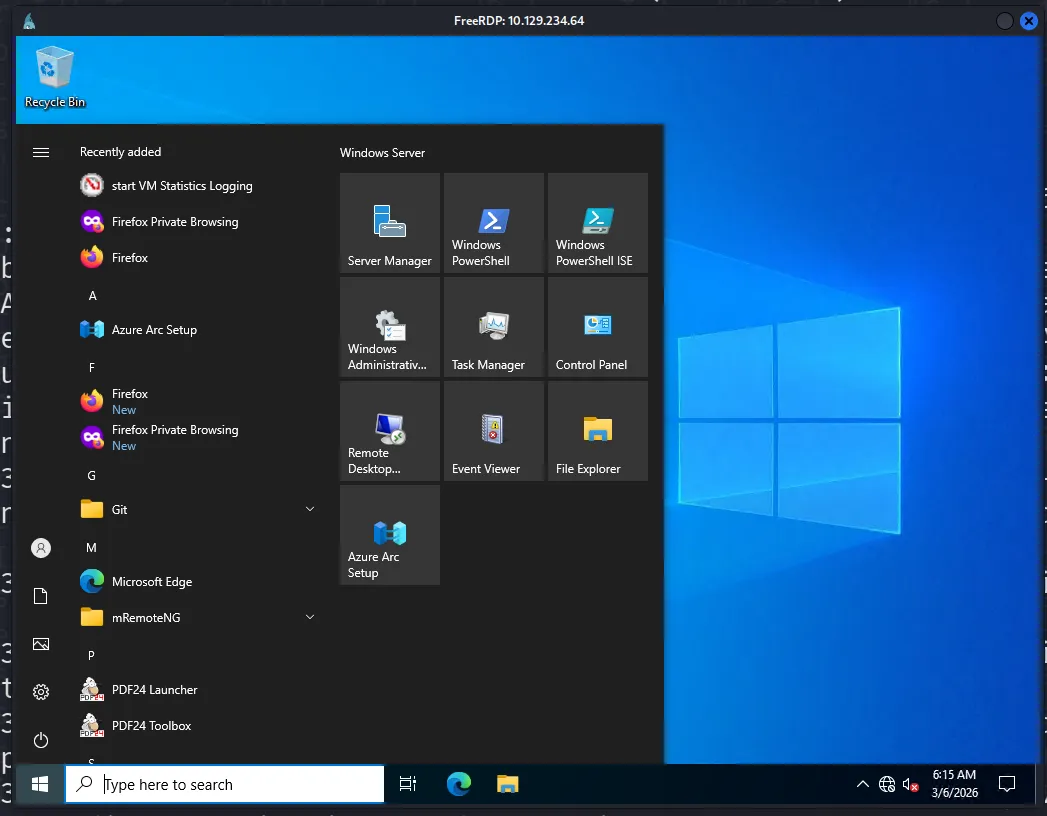Jump to letter A in the app list
The height and width of the screenshot is (816, 1047).
point(93,296)
